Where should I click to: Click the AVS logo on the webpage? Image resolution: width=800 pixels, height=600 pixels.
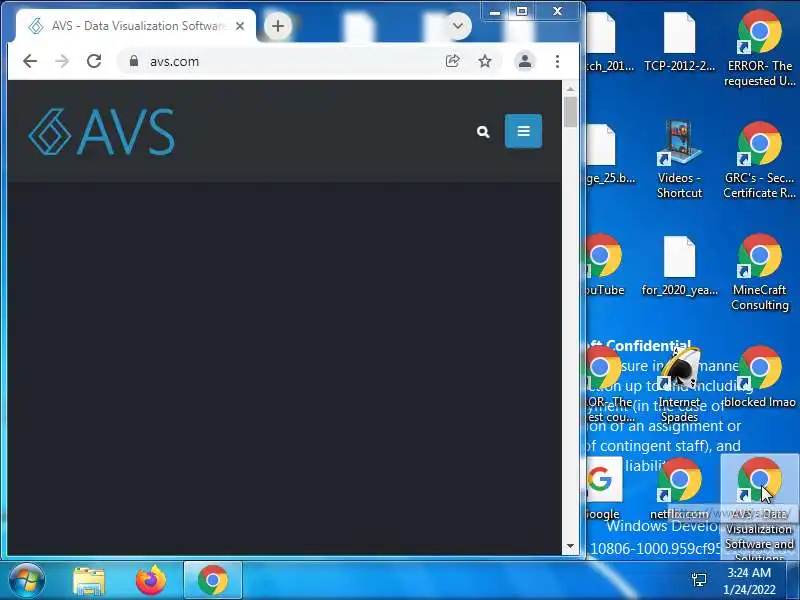pos(102,131)
